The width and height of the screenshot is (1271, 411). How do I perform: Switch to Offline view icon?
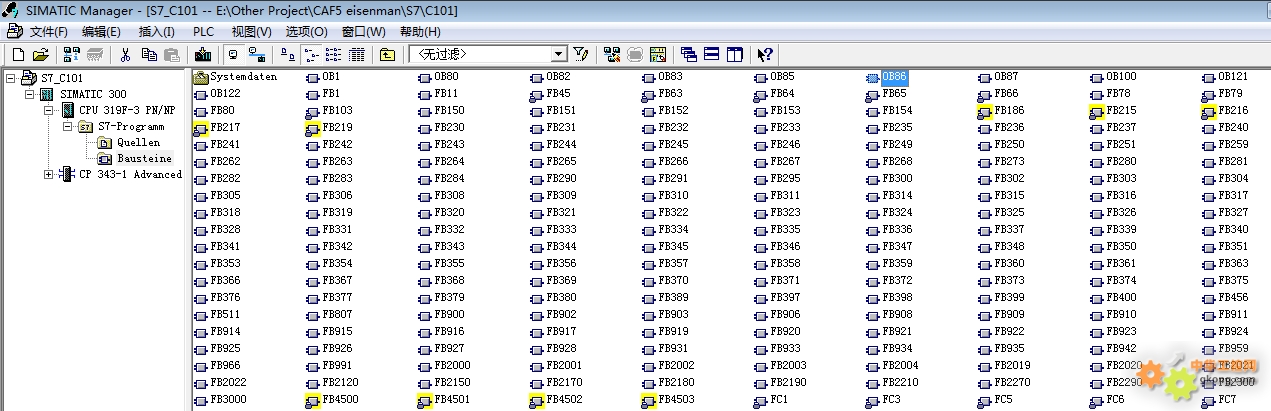(x=233, y=53)
